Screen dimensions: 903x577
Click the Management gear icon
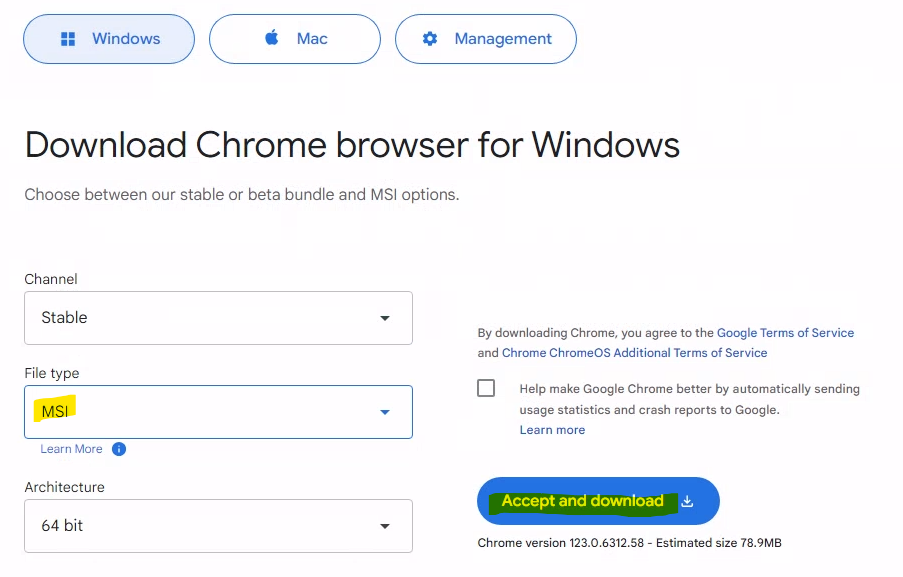430,39
